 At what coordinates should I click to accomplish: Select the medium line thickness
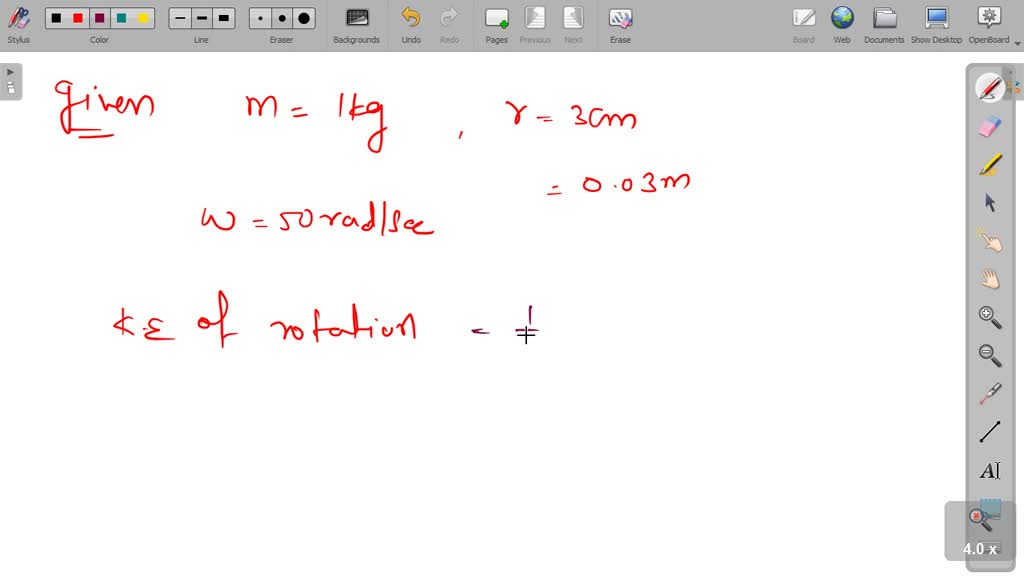201,17
